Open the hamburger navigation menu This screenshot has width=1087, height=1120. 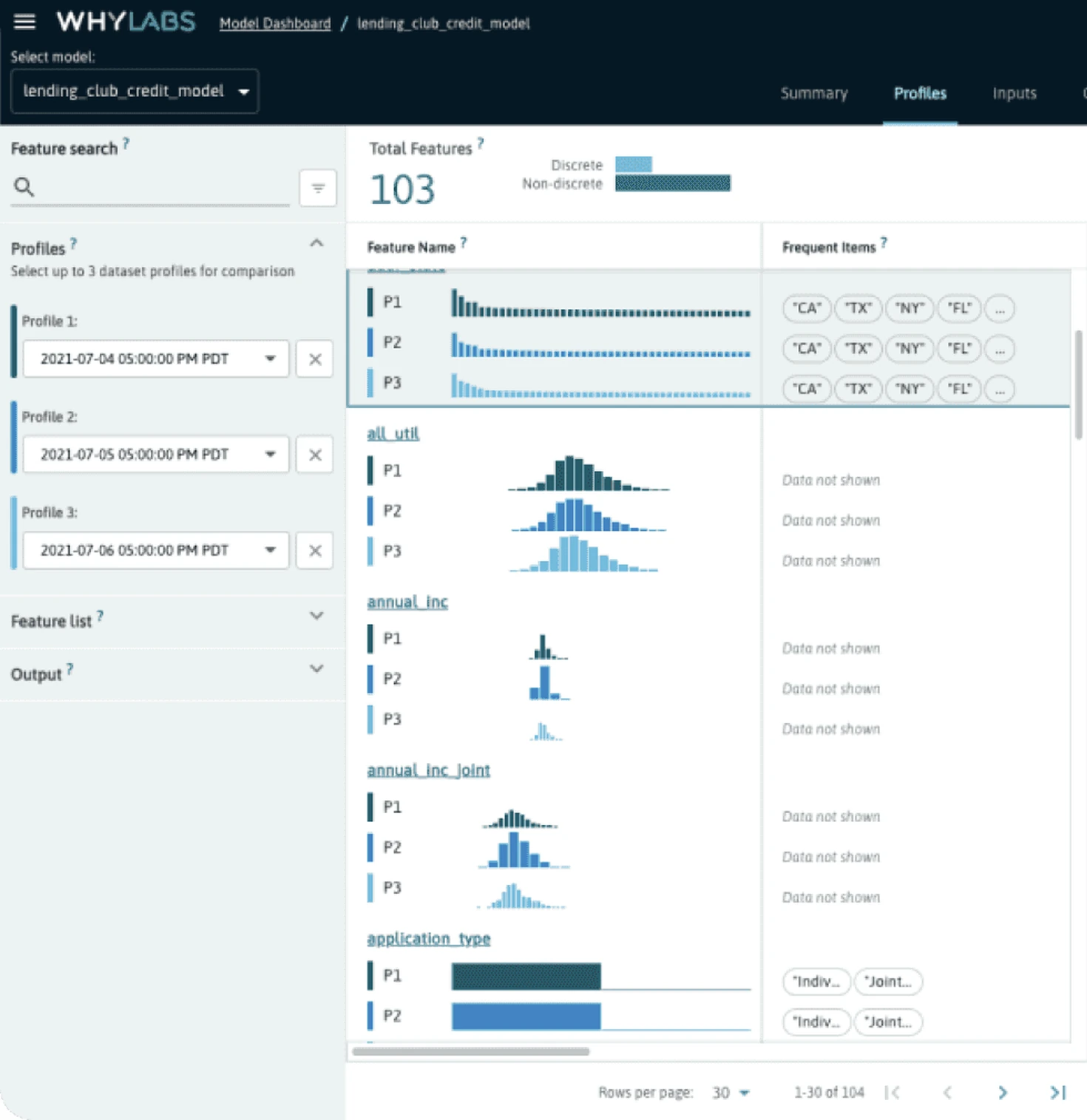24,21
